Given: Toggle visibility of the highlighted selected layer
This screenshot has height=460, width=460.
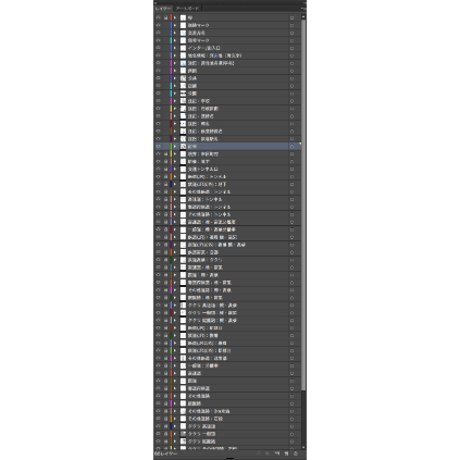Looking at the screenshot, I should (158, 146).
